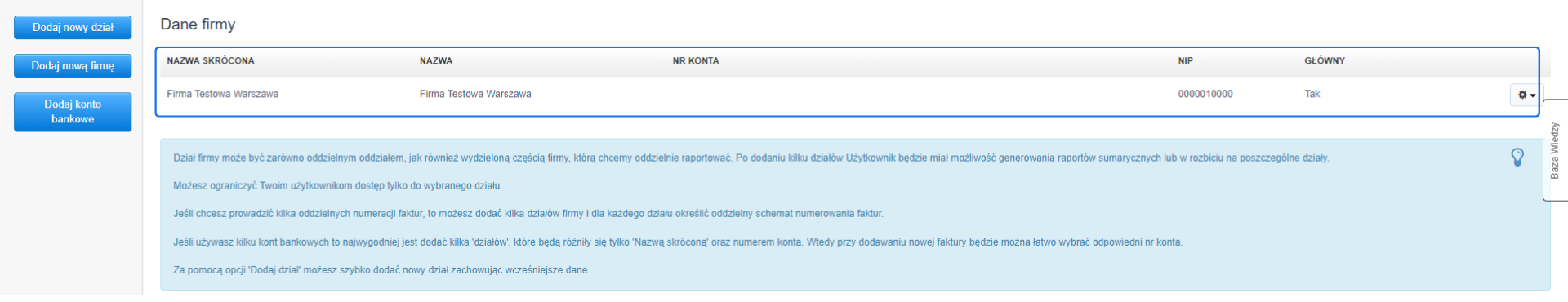The image size is (1568, 302).
Task: Click the NAZWA SKRÓCONA column header
Action: tap(211, 61)
